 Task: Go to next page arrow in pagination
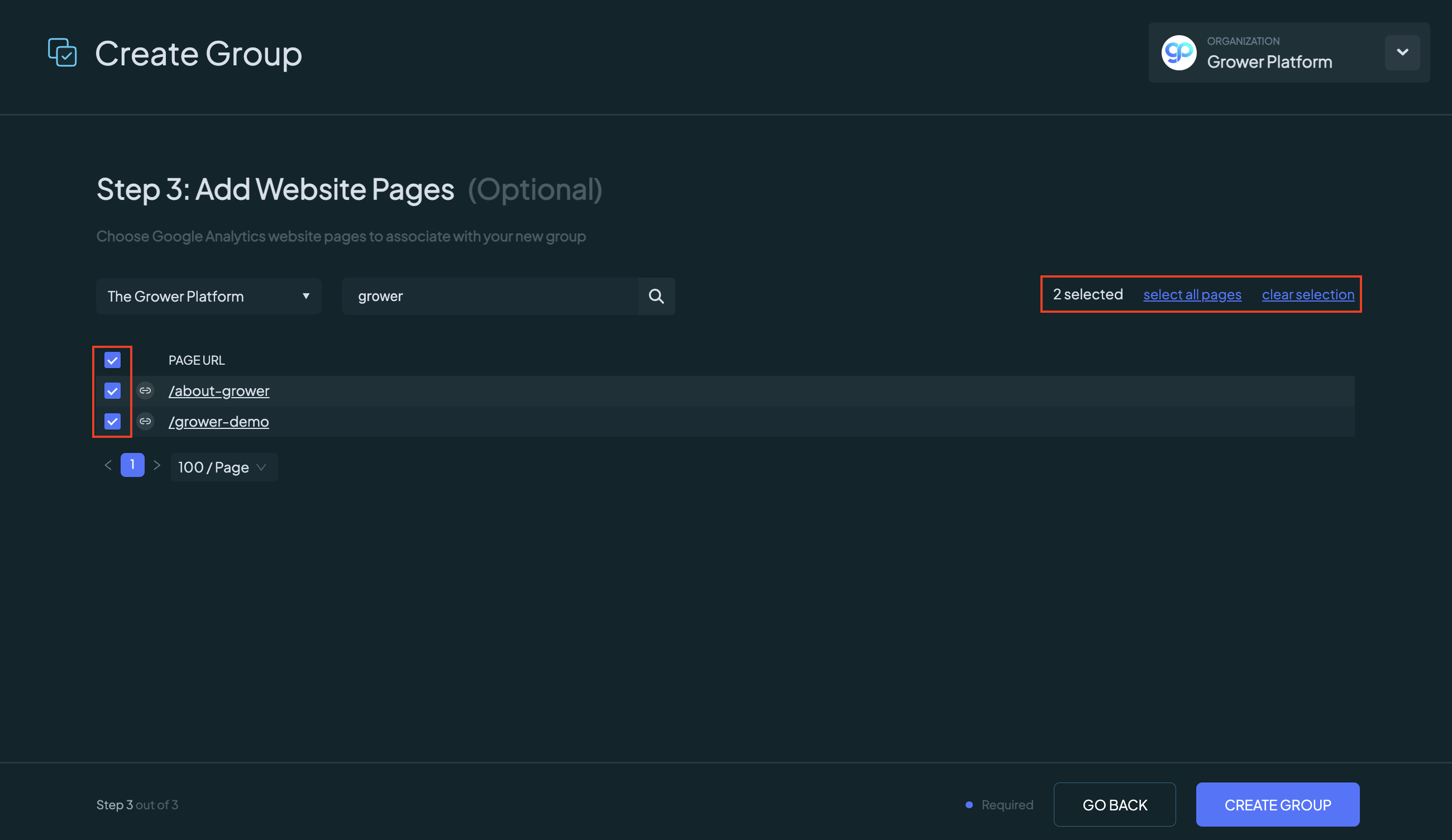point(157,465)
